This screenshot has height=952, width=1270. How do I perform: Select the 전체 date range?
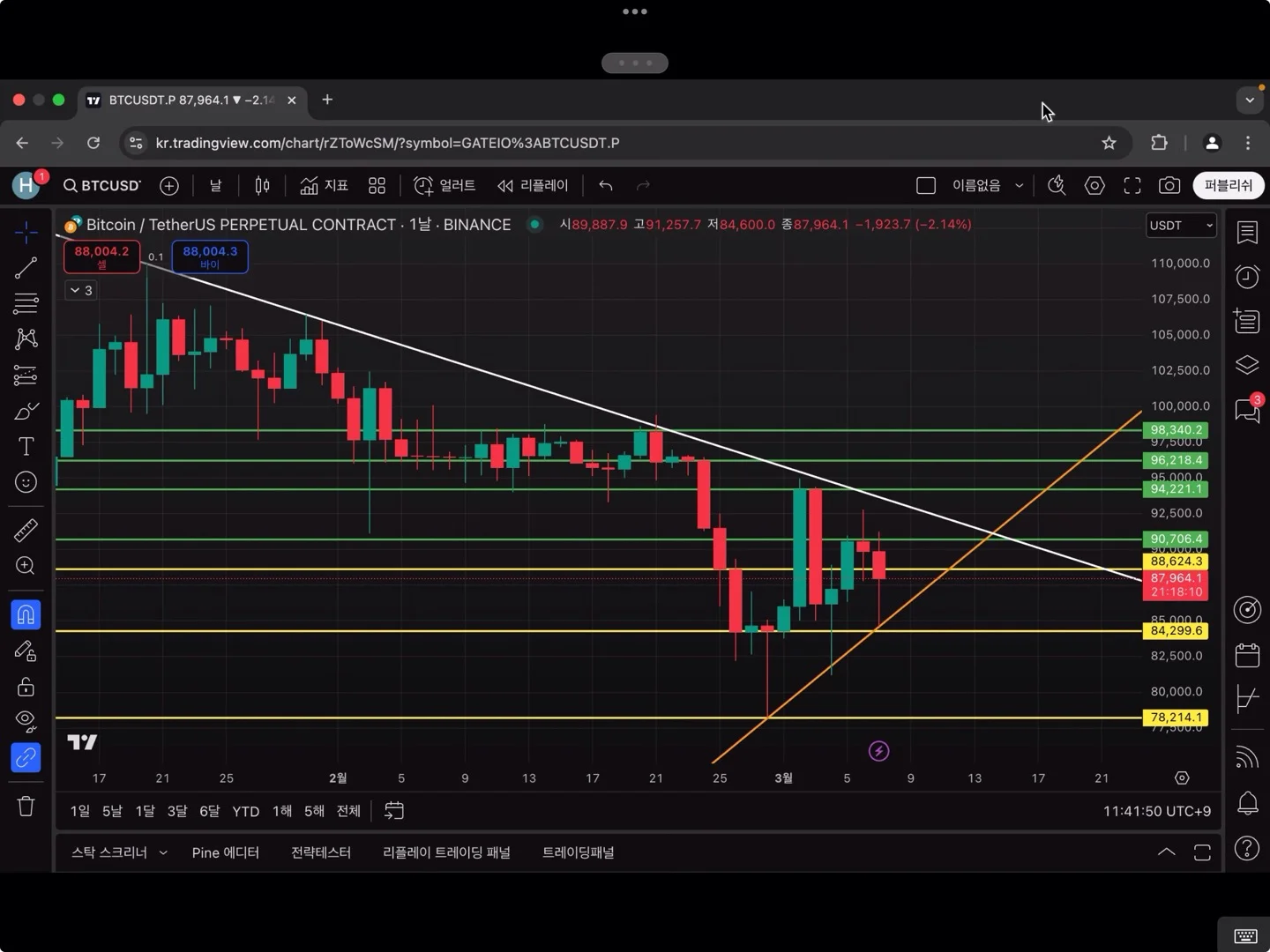point(348,811)
